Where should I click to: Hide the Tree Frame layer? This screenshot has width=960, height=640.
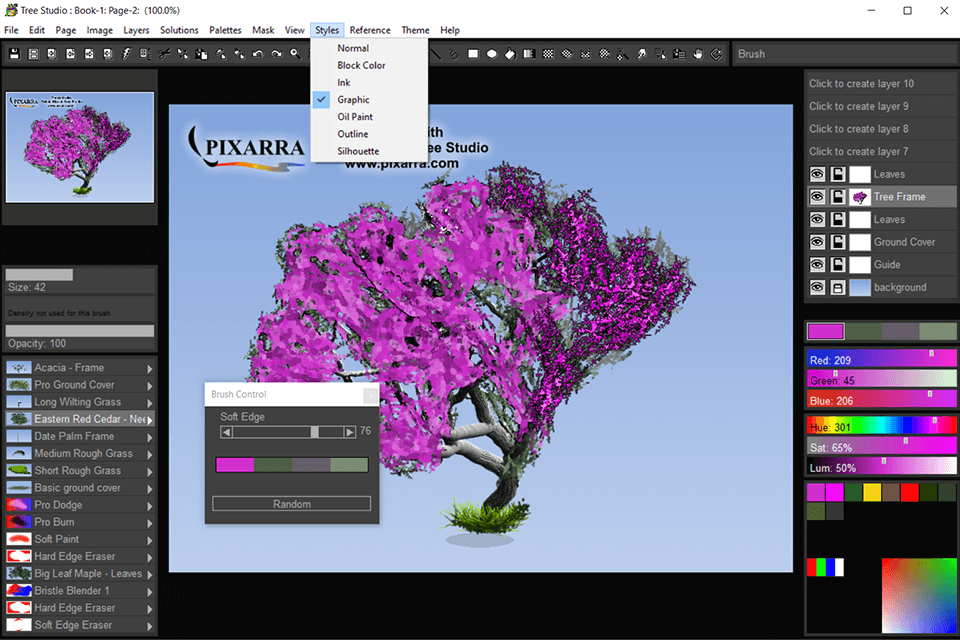[x=816, y=197]
